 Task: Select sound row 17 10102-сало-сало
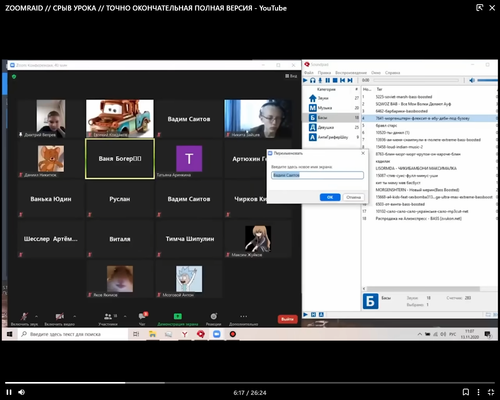[430, 211]
